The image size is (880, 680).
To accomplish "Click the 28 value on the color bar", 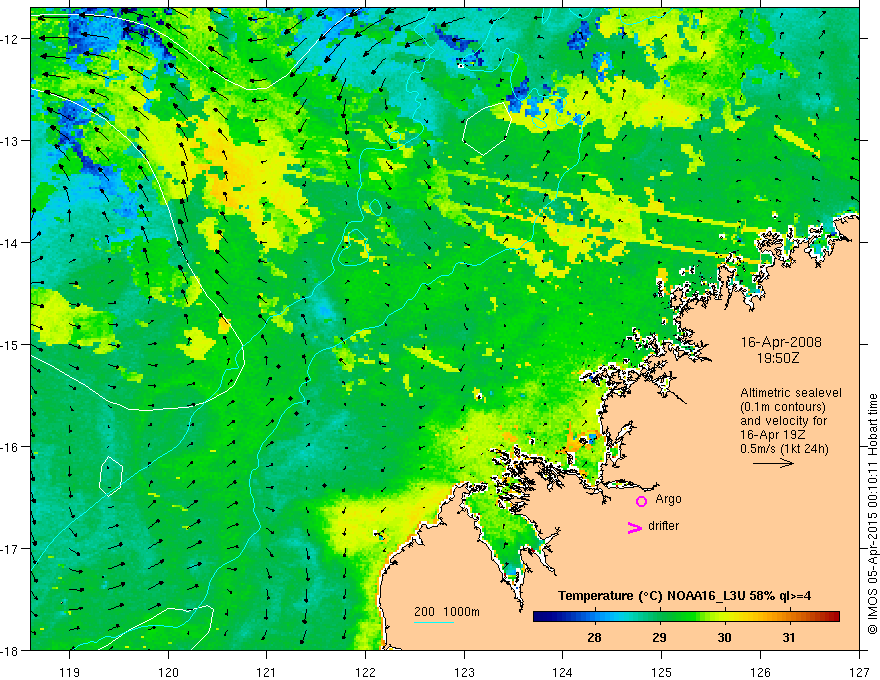I will click(x=594, y=637).
